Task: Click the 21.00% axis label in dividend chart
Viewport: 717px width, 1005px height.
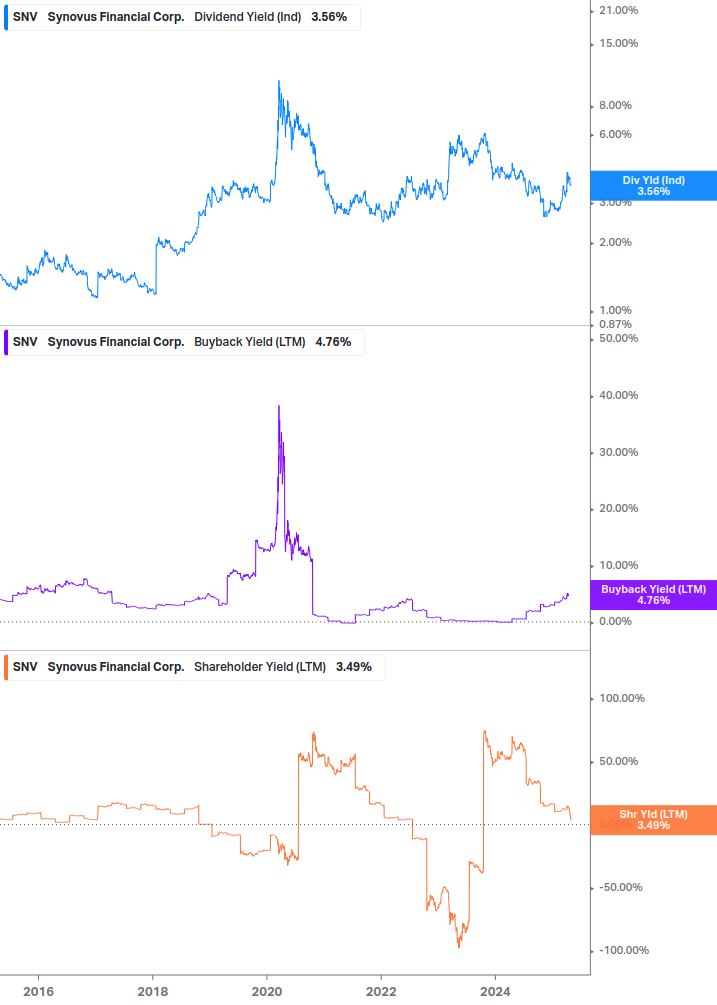Action: pyautogui.click(x=618, y=10)
